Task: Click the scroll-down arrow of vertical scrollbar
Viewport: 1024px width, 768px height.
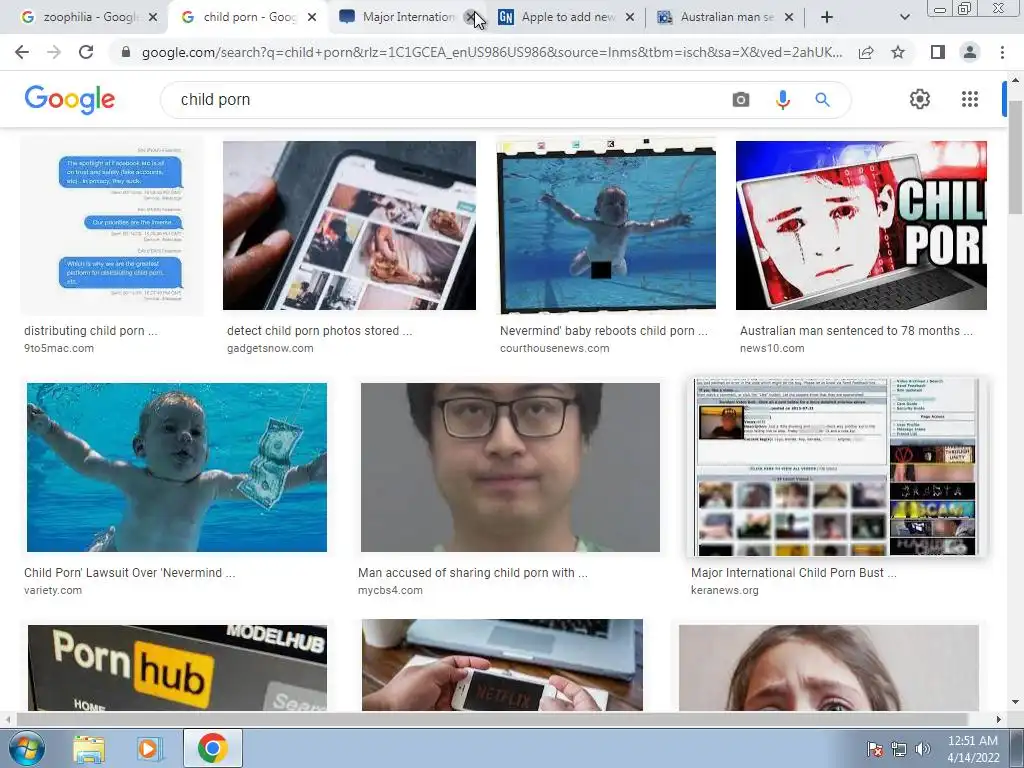Action: [x=1014, y=703]
